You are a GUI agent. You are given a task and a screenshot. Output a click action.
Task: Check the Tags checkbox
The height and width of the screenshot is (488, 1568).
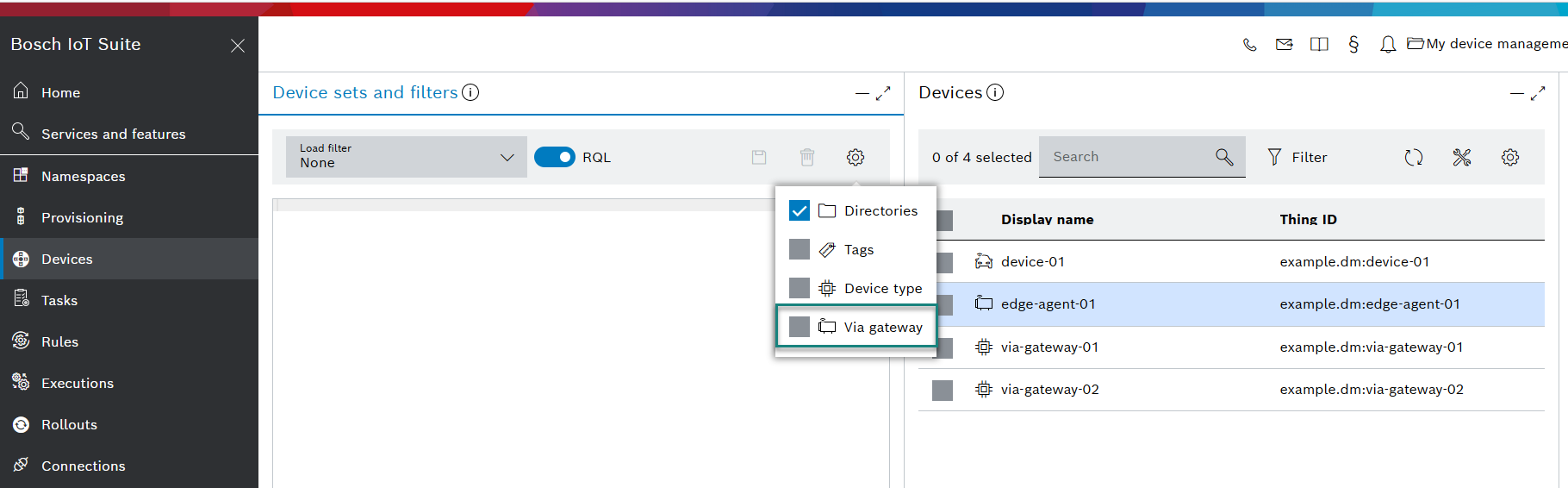point(800,249)
